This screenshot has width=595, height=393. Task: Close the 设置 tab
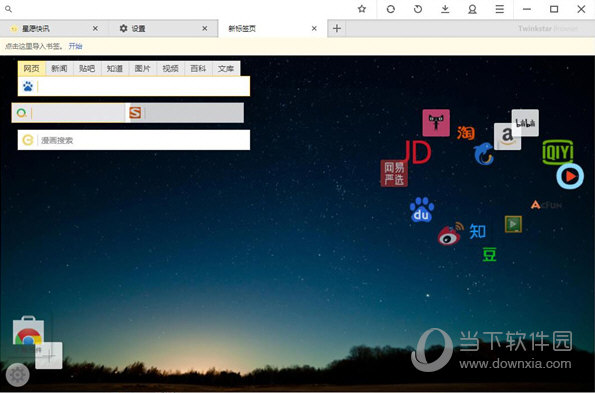pos(205,28)
